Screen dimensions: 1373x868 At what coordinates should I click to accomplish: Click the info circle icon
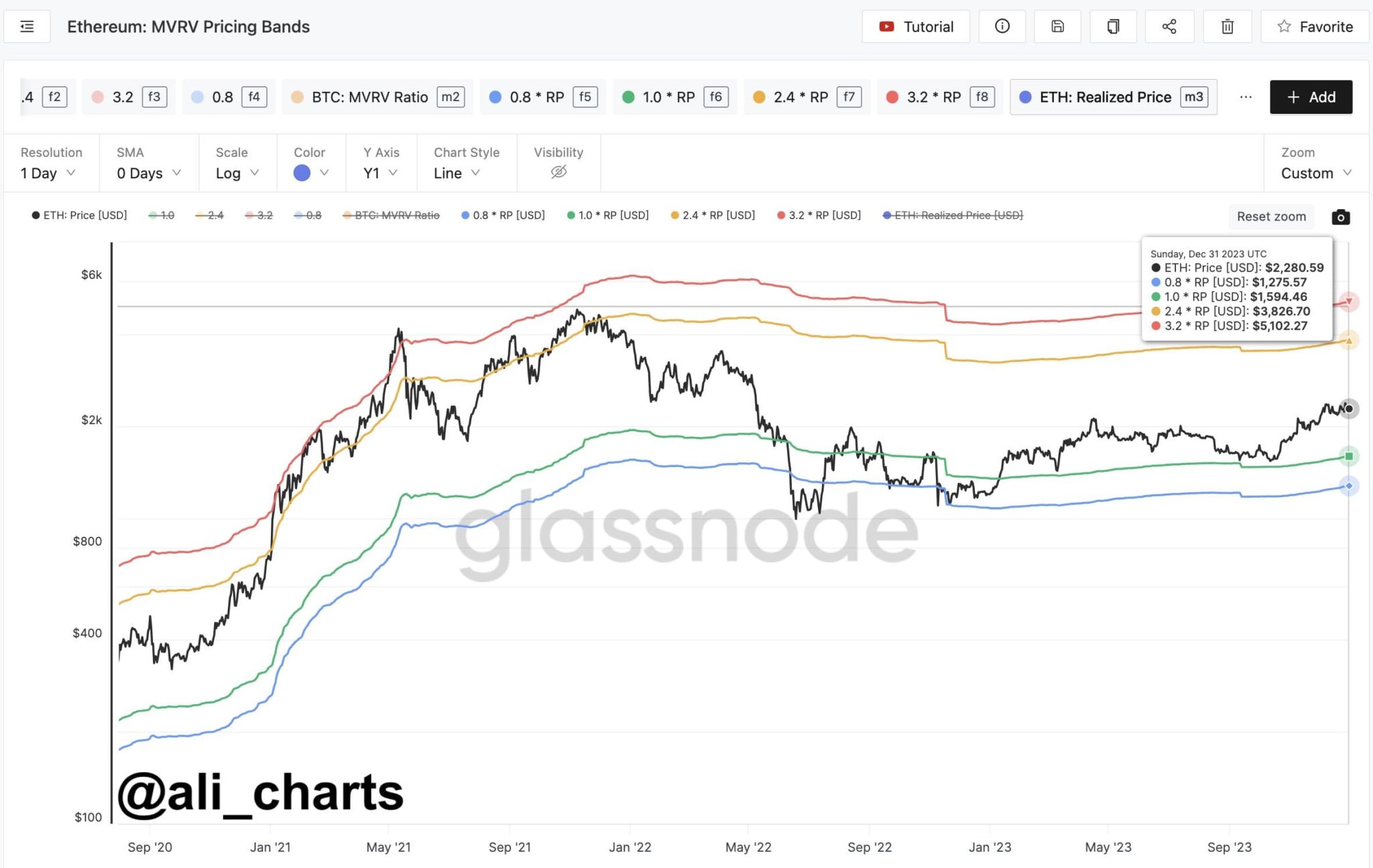1002,27
